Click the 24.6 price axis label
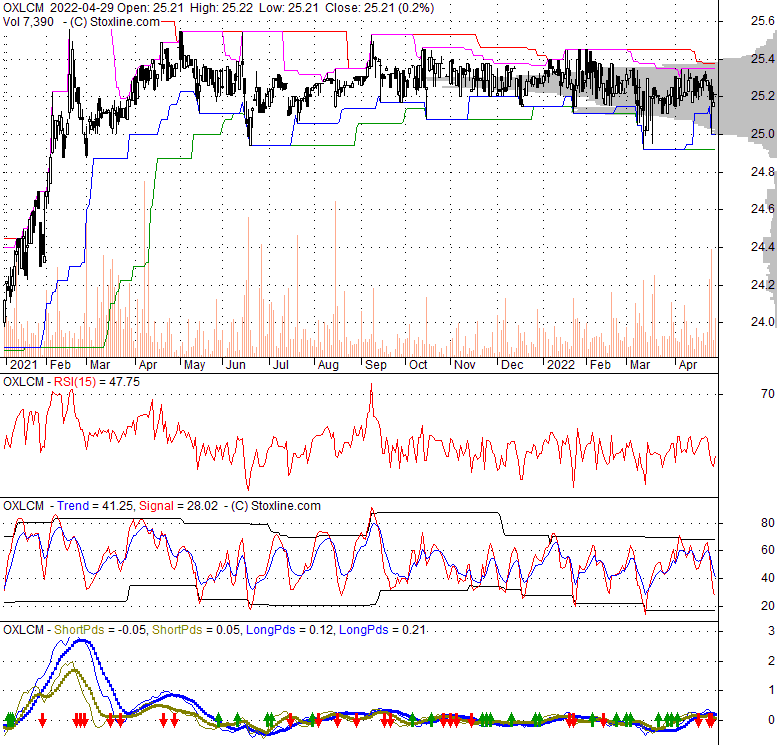The height and width of the screenshot is (746, 778). [762, 209]
